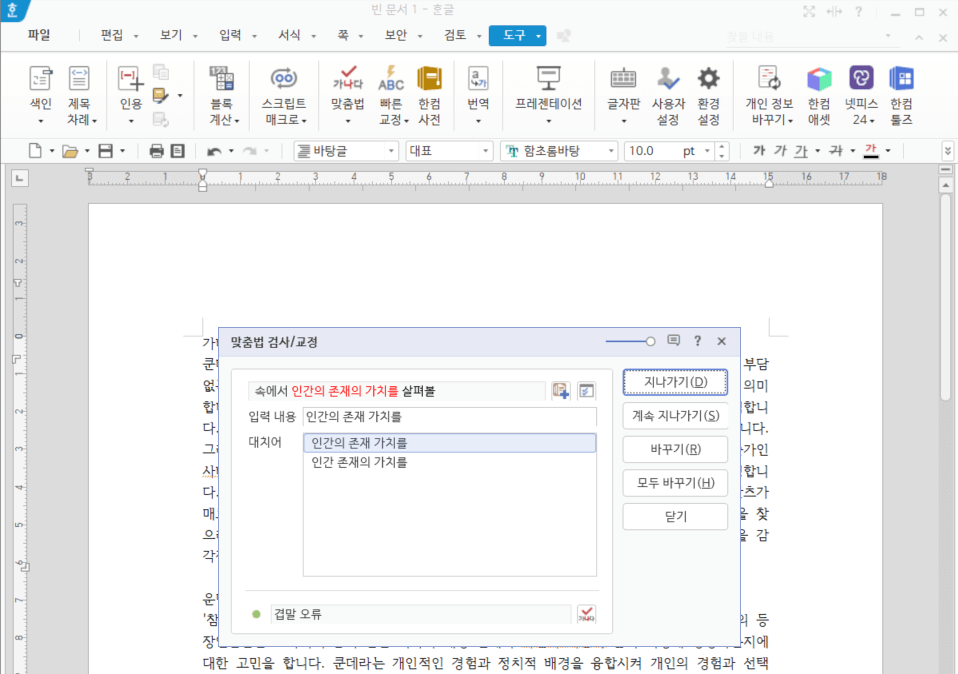The width and height of the screenshot is (958, 674).
Task: Open 개인 정보 바꾸기 tool
Action: [769, 94]
